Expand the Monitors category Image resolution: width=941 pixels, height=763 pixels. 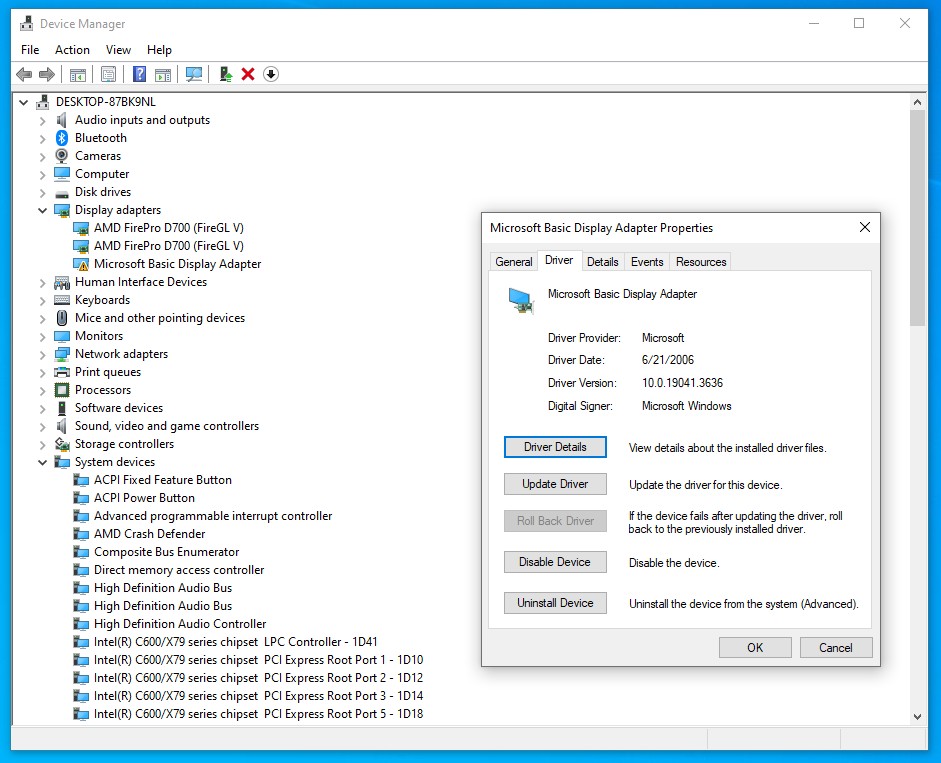(x=43, y=337)
